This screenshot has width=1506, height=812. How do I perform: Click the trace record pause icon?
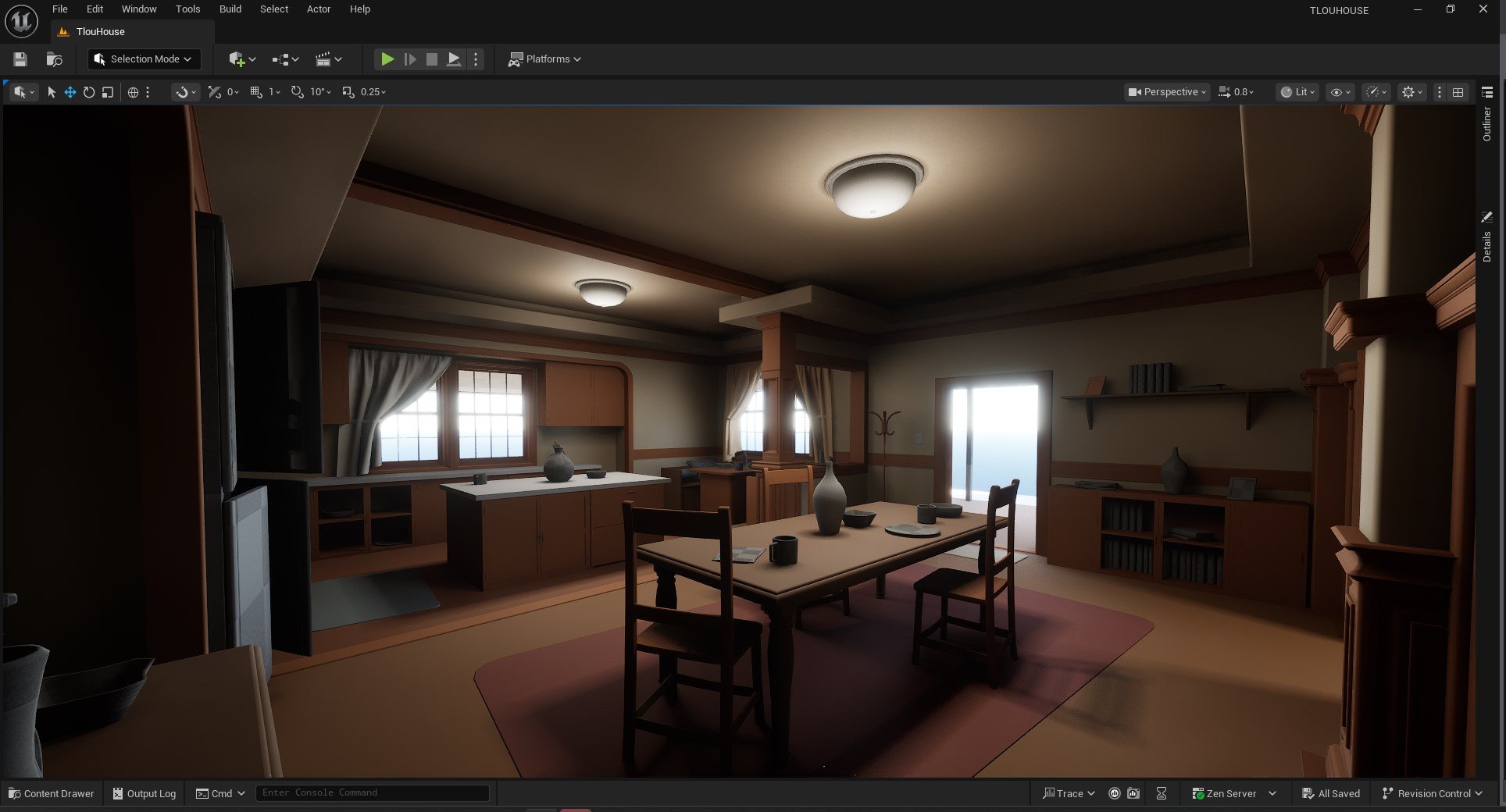[x=1115, y=793]
